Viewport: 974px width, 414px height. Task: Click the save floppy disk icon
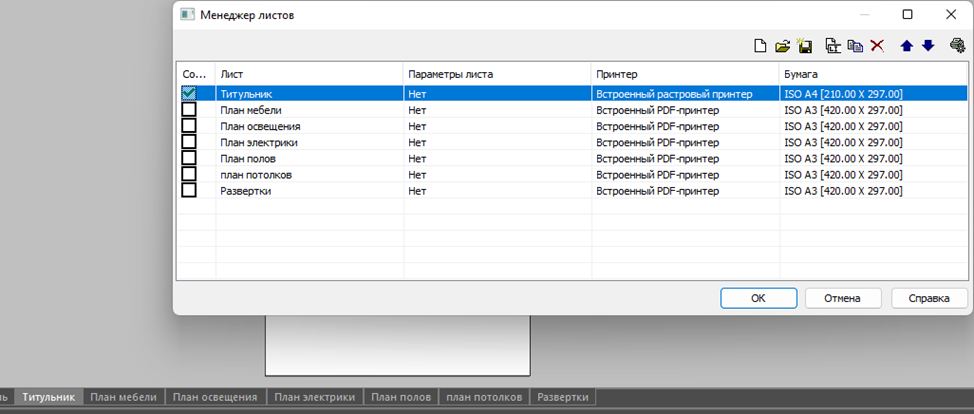point(802,46)
